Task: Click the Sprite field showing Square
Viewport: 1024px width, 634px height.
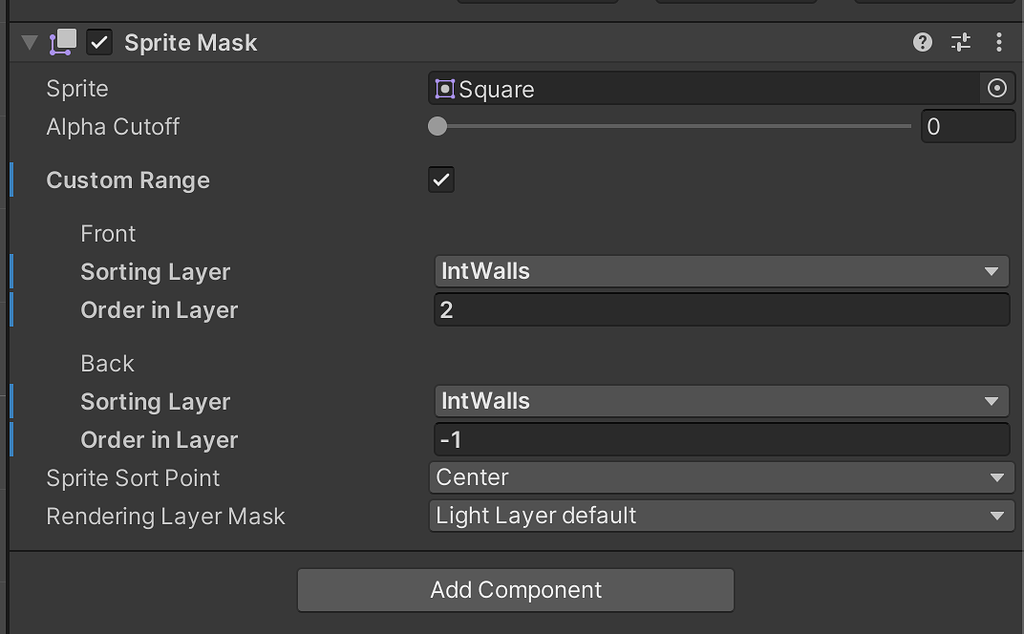Action: (x=700, y=88)
